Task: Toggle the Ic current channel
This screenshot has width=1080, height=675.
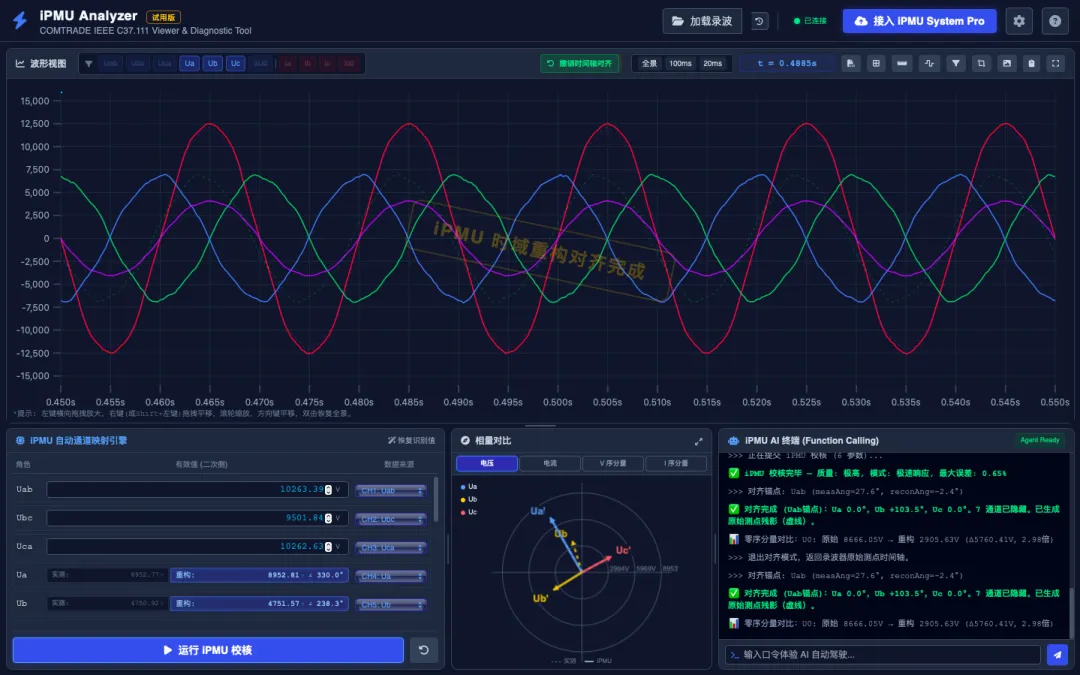Action: tap(327, 63)
